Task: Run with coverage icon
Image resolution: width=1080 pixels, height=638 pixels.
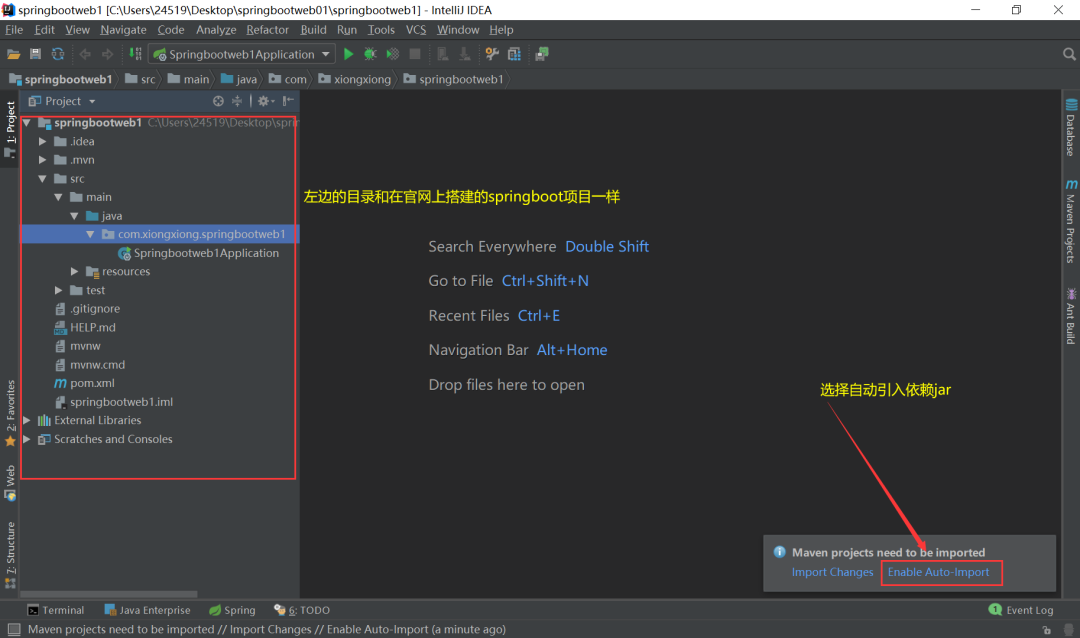Action: click(393, 54)
